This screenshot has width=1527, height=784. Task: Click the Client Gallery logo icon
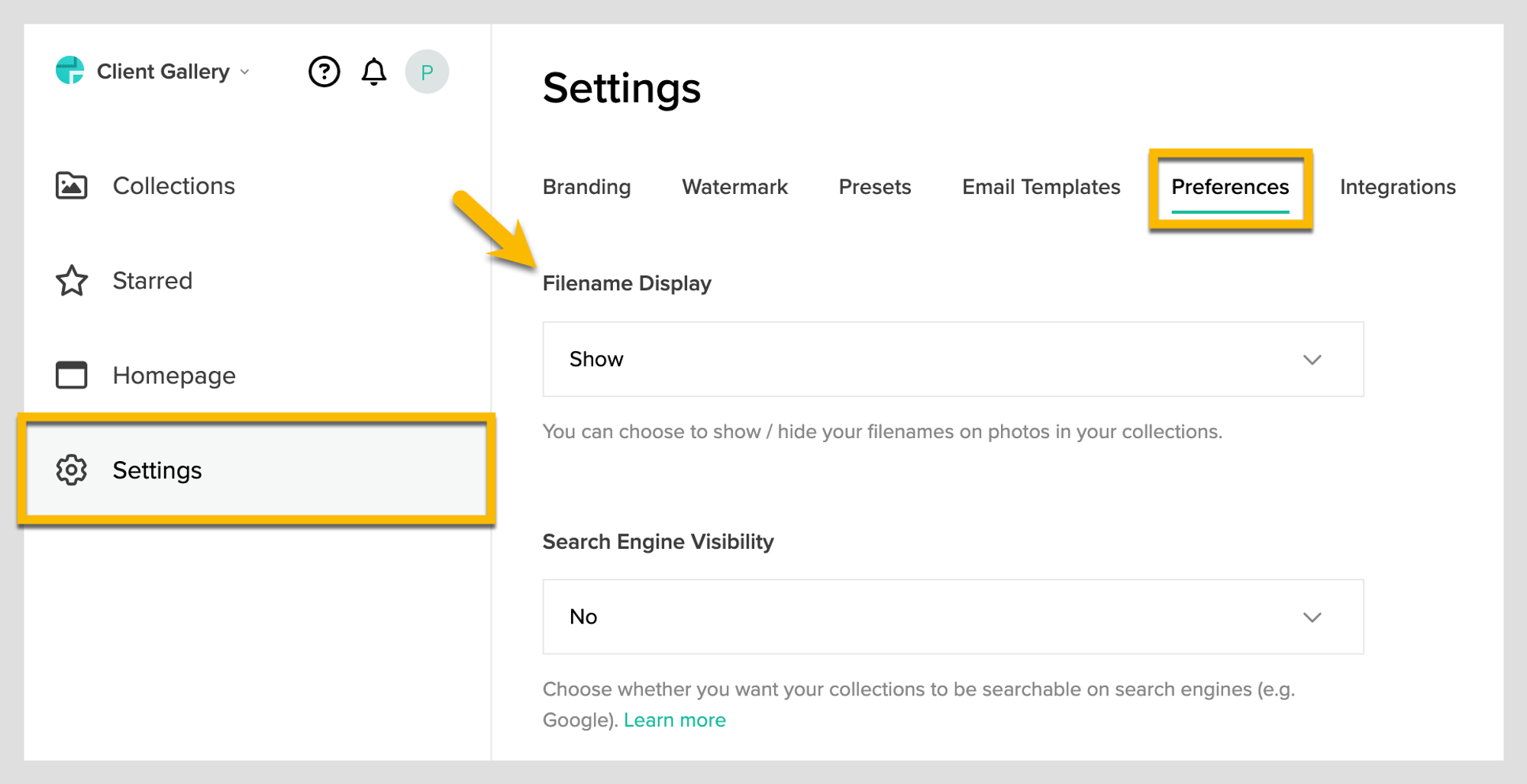[70, 71]
